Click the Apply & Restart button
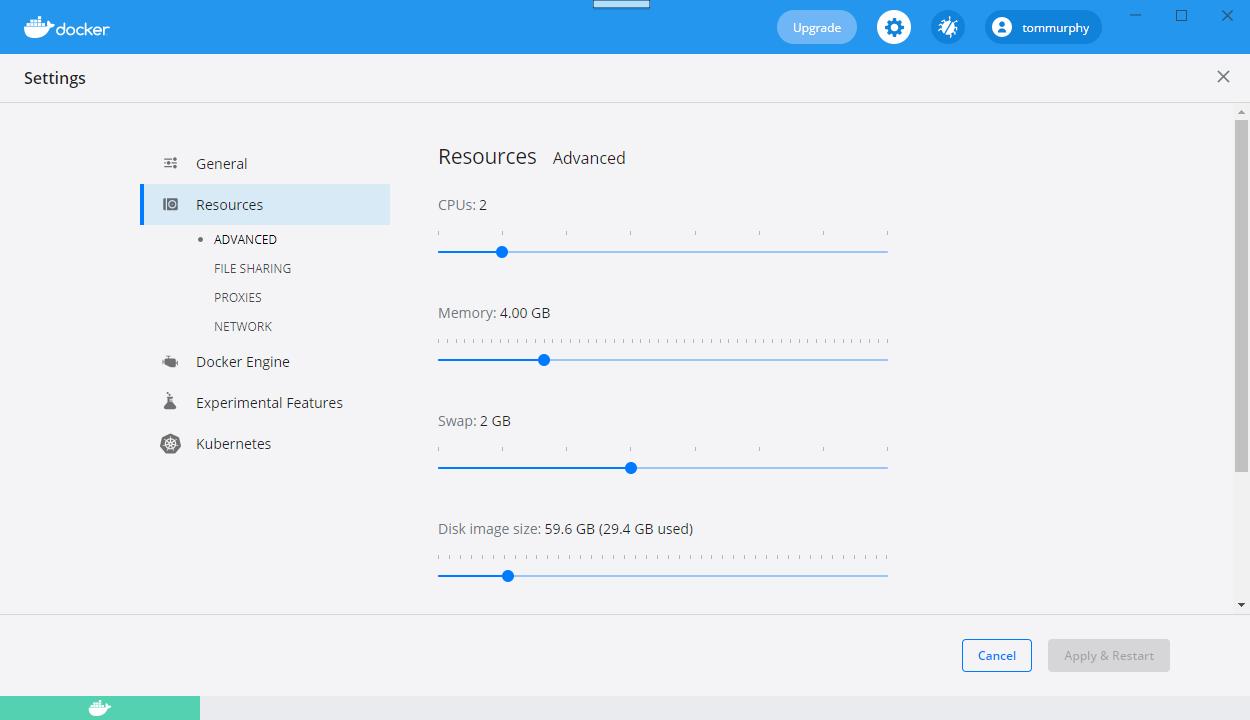 tap(1108, 656)
